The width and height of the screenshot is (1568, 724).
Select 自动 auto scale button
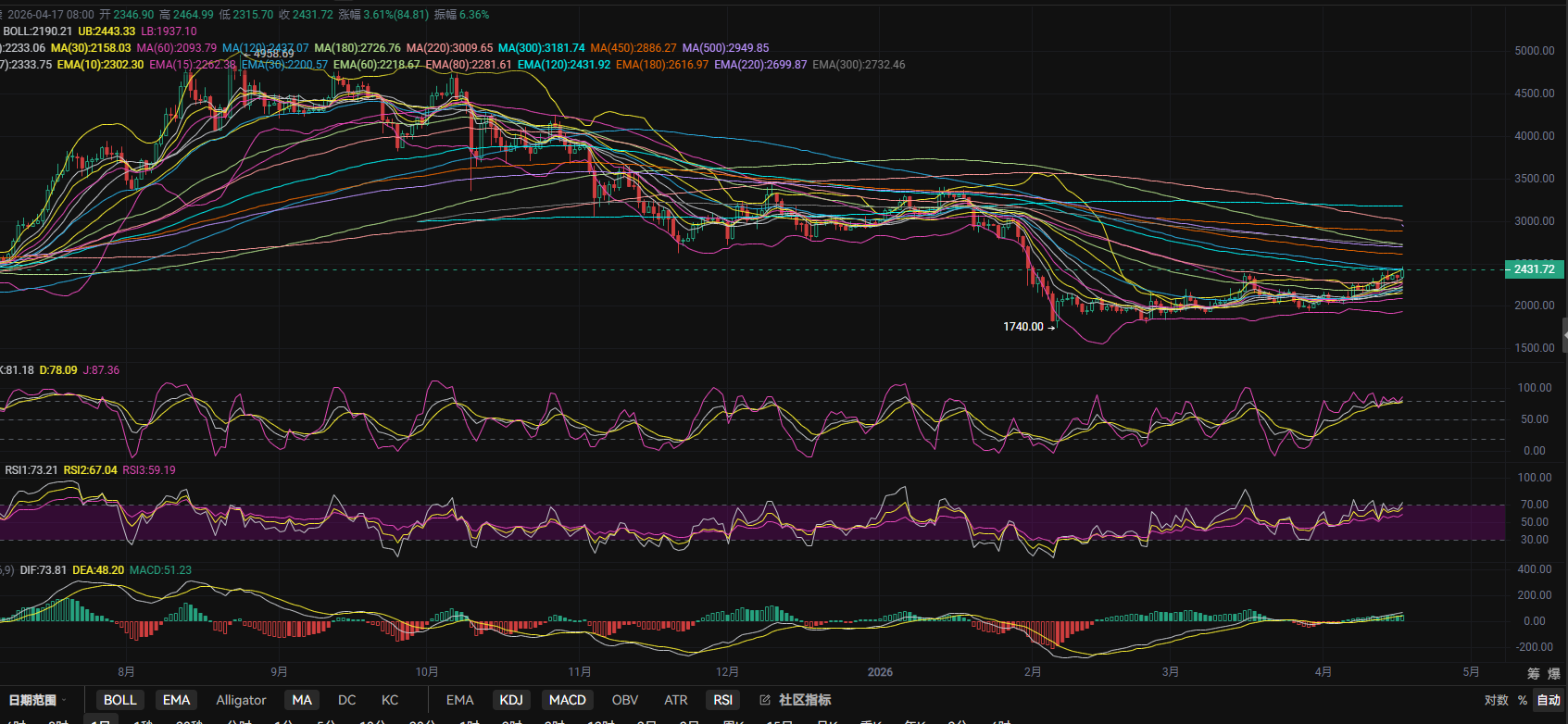point(1549,700)
